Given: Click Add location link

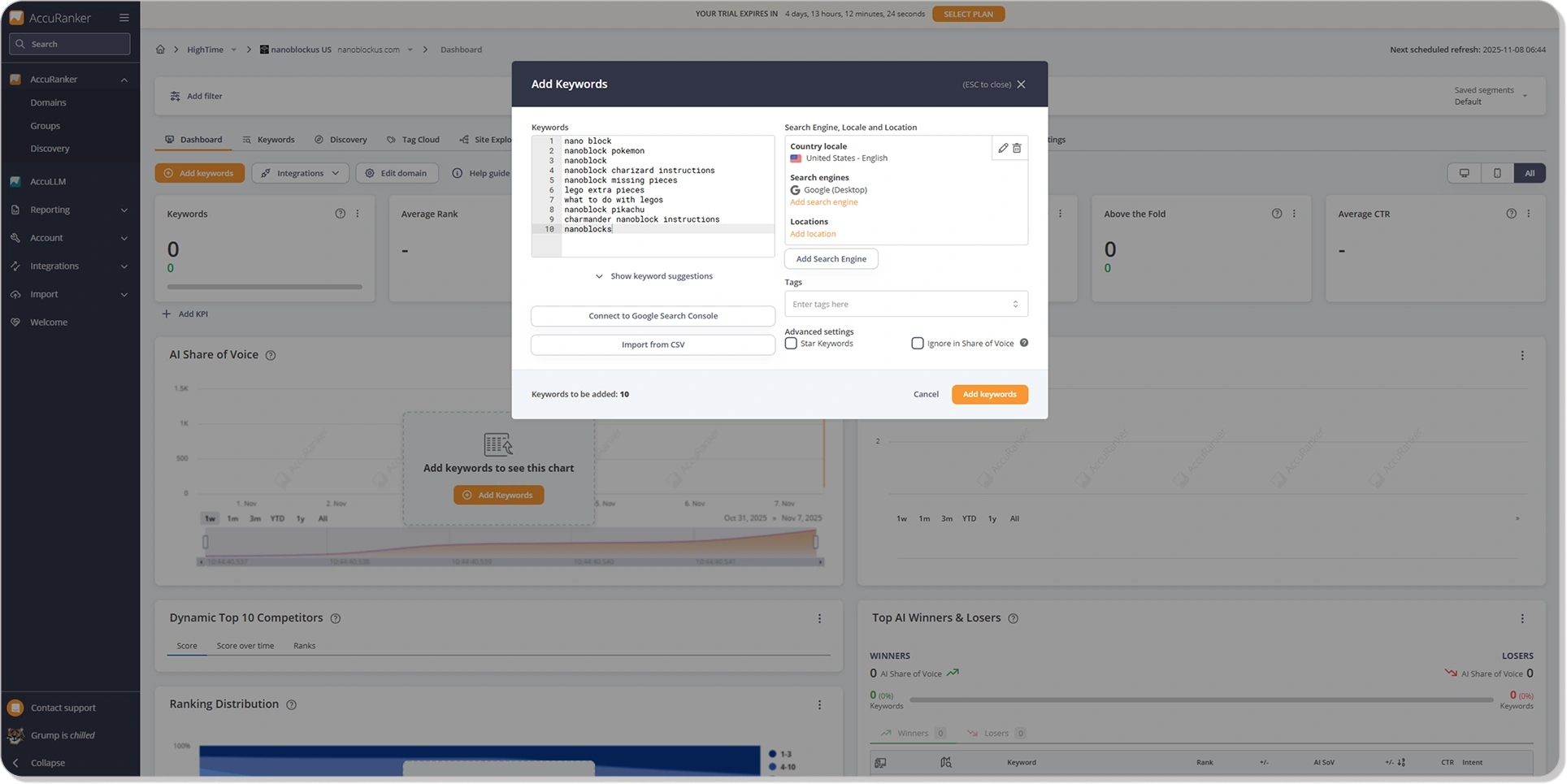Looking at the screenshot, I should (x=813, y=234).
